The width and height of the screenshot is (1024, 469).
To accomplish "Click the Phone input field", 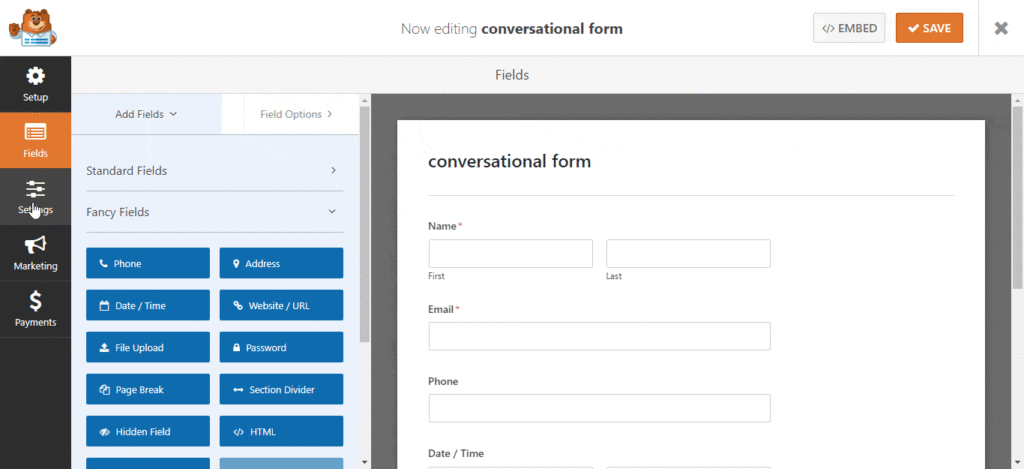I will (x=600, y=408).
